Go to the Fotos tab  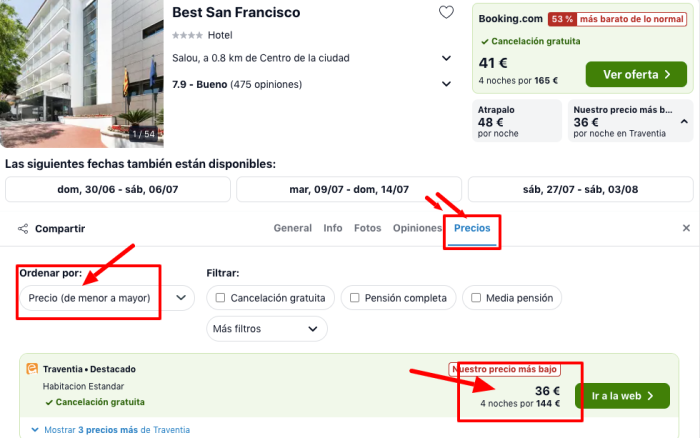367,228
